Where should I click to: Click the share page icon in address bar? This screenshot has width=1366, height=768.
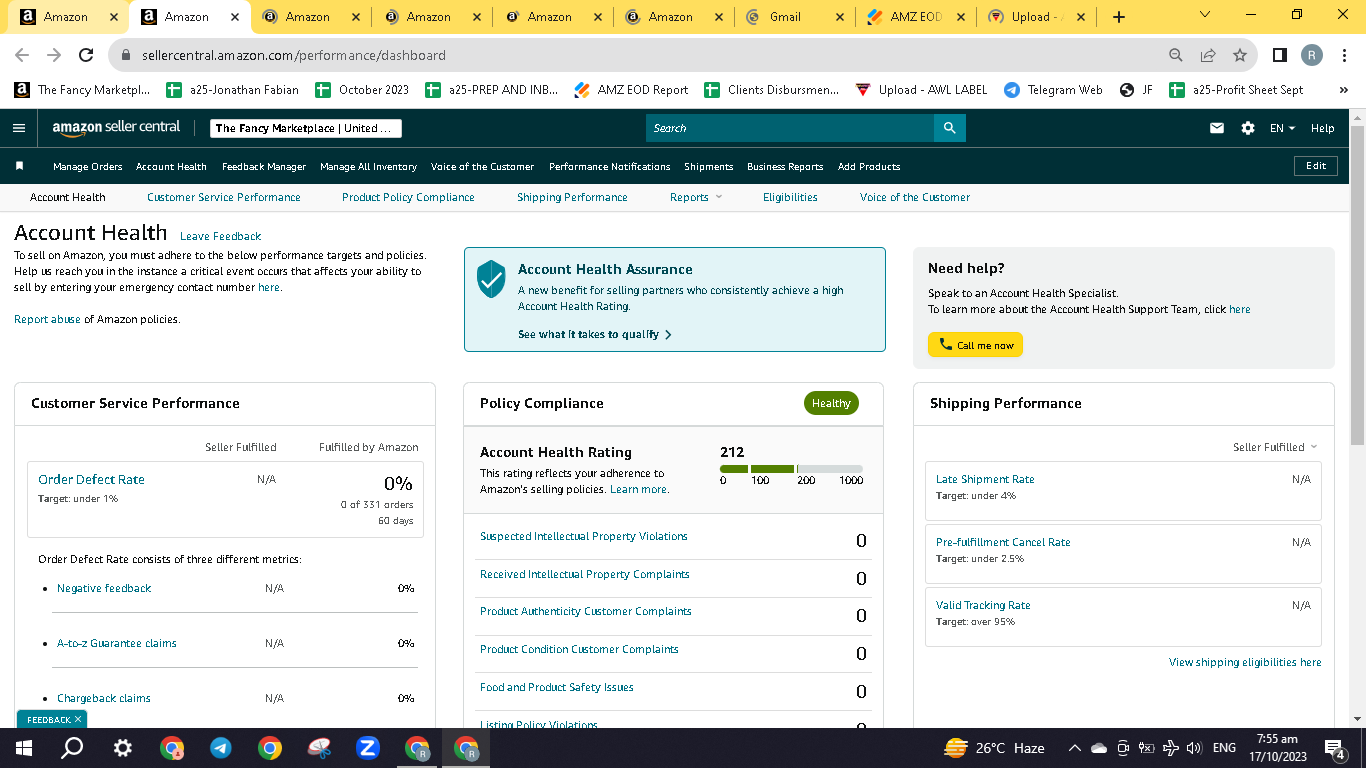1208,55
